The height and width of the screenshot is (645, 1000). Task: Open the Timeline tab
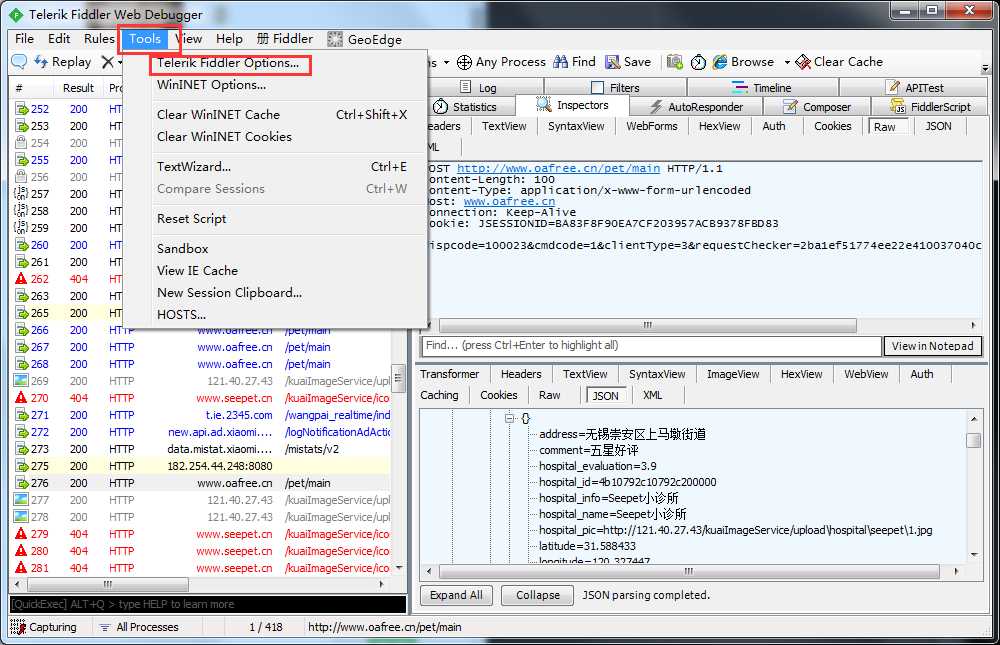(x=761, y=87)
